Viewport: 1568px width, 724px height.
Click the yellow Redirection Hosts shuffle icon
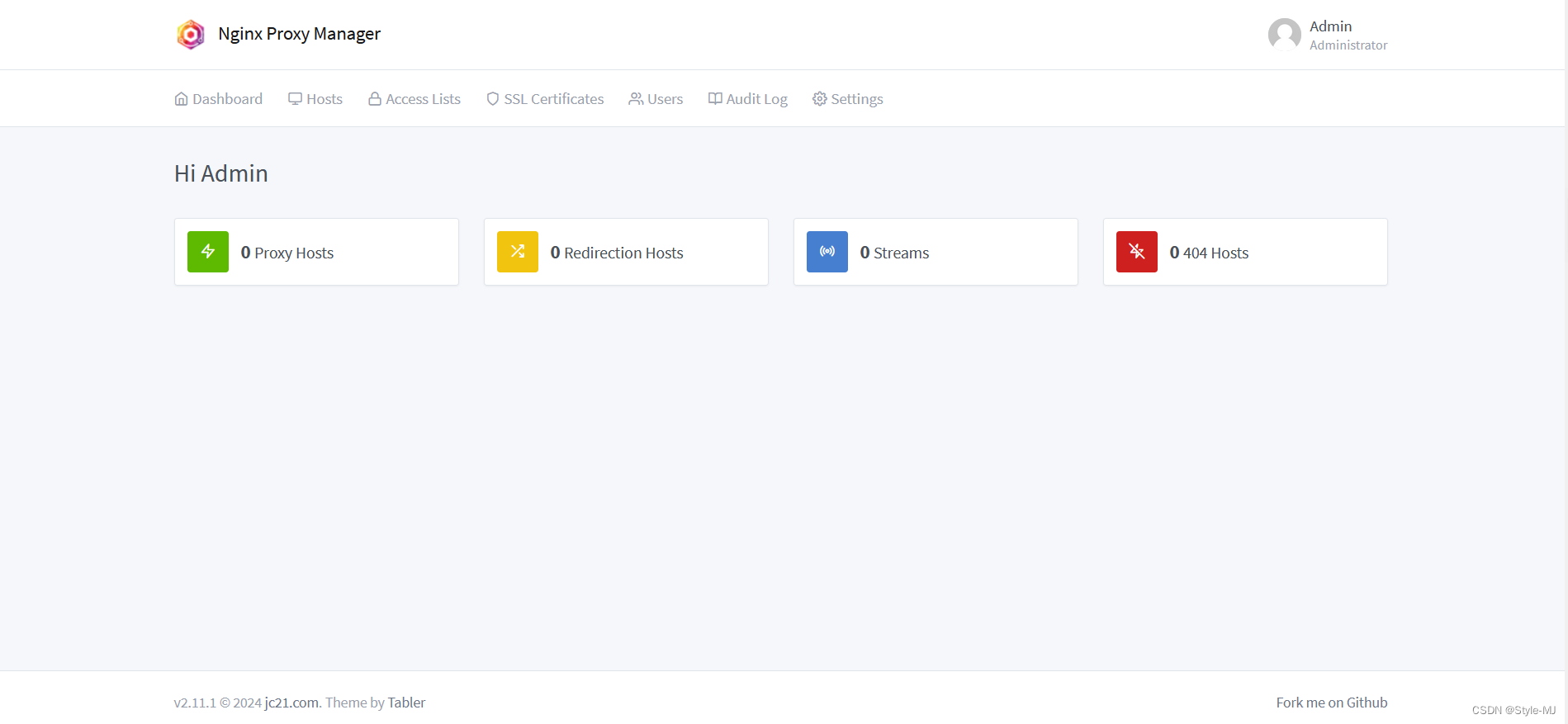click(518, 252)
